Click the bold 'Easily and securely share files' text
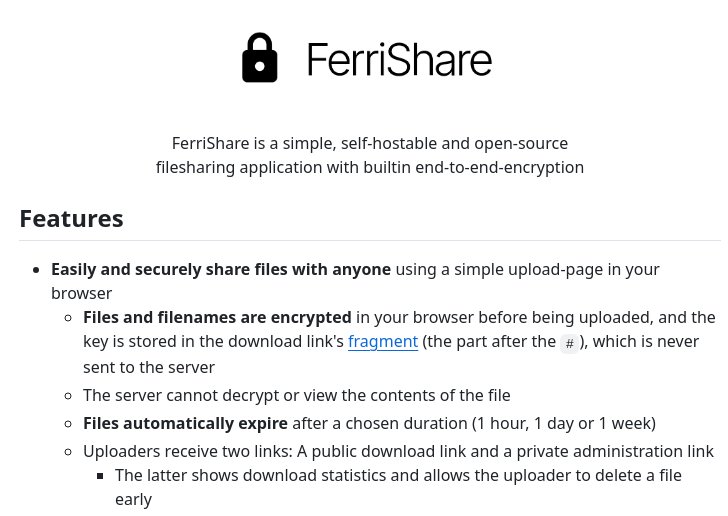Viewport: 728px width, 516px height. tap(221, 269)
